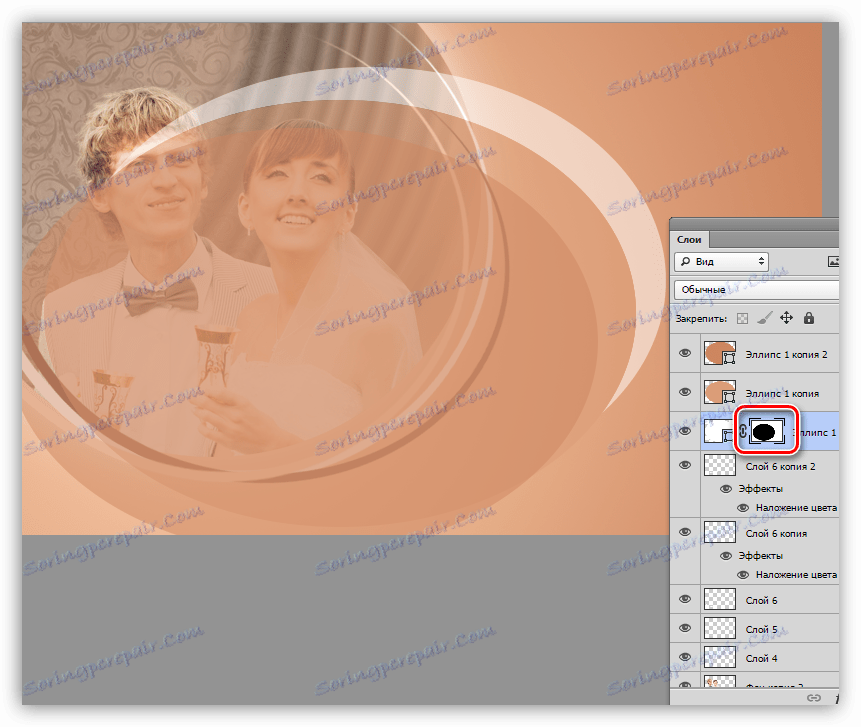Image resolution: width=861 pixels, height=727 pixels.
Task: Lock position move-arrows icon
Action: (x=786, y=318)
